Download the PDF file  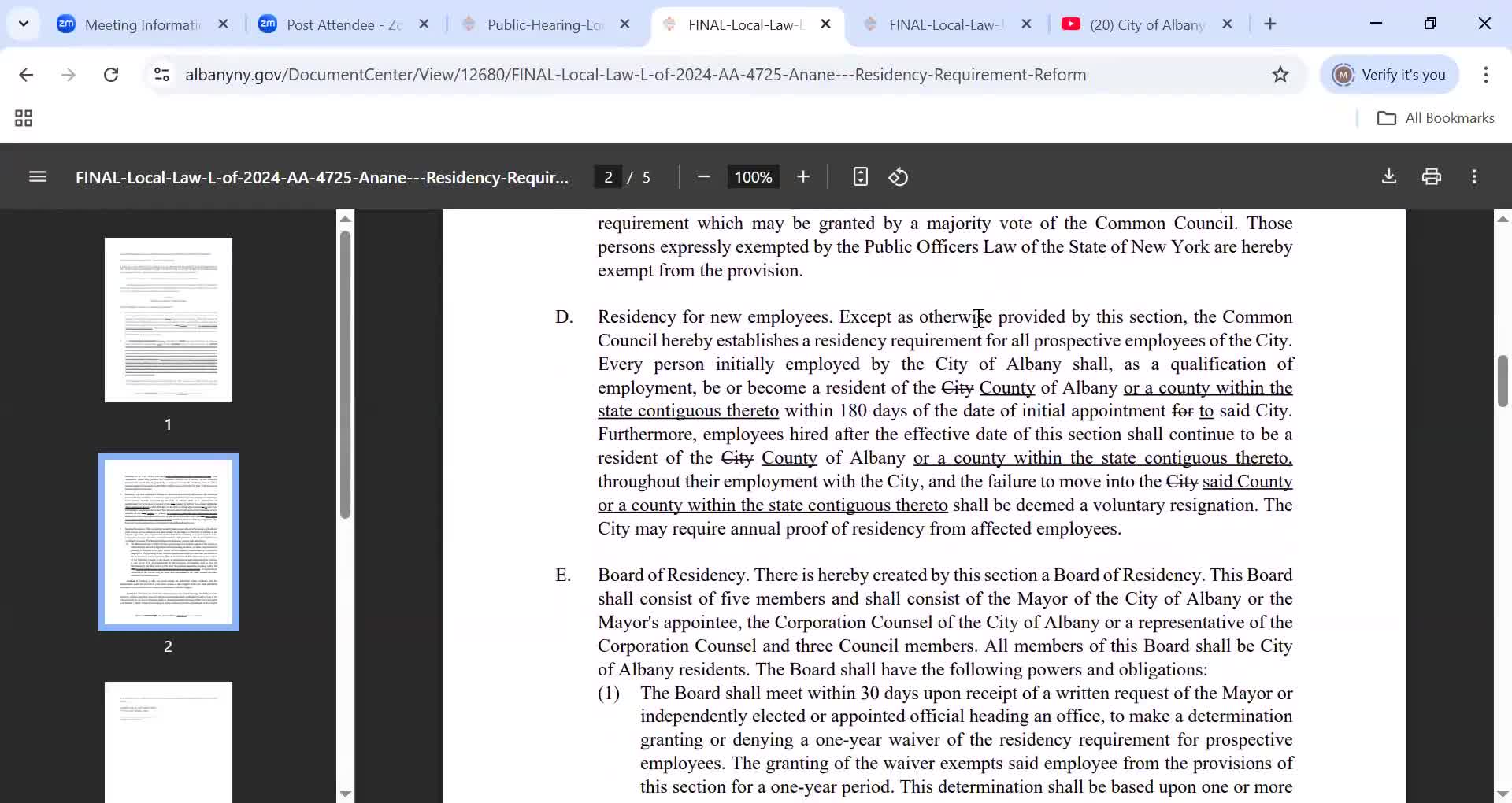pos(1389,177)
